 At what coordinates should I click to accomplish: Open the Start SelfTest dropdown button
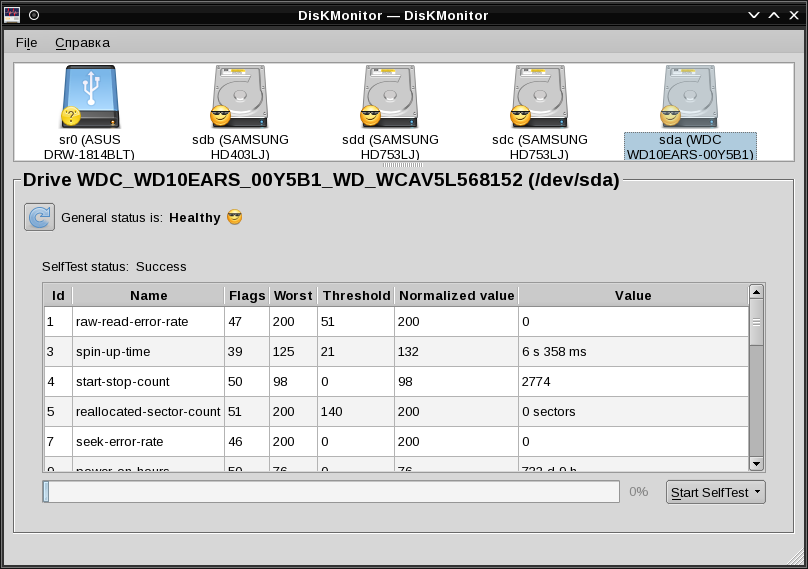tap(715, 492)
